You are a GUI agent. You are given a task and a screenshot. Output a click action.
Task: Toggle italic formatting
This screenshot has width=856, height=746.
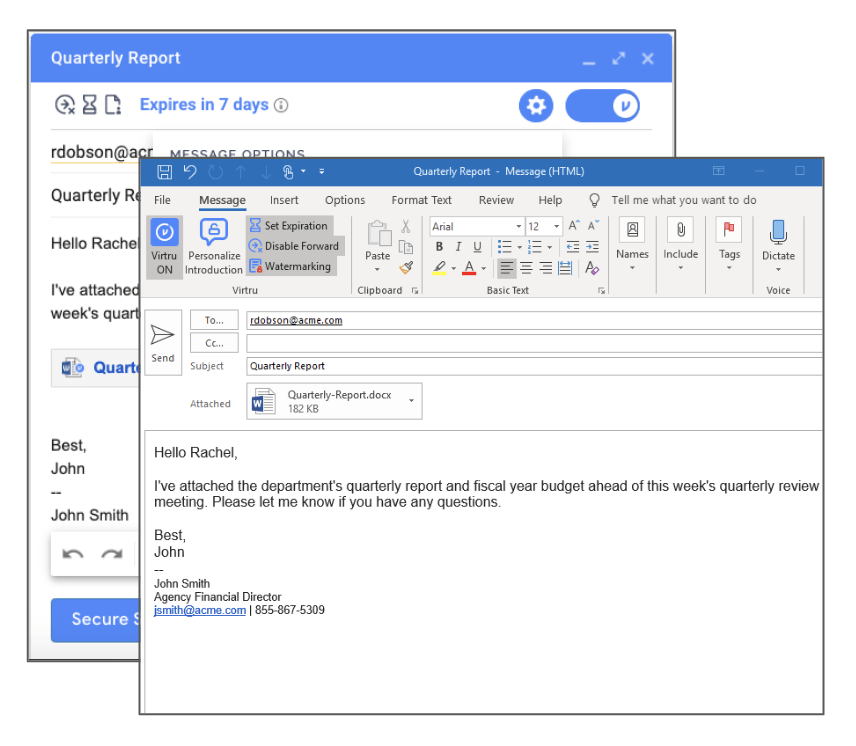(459, 247)
